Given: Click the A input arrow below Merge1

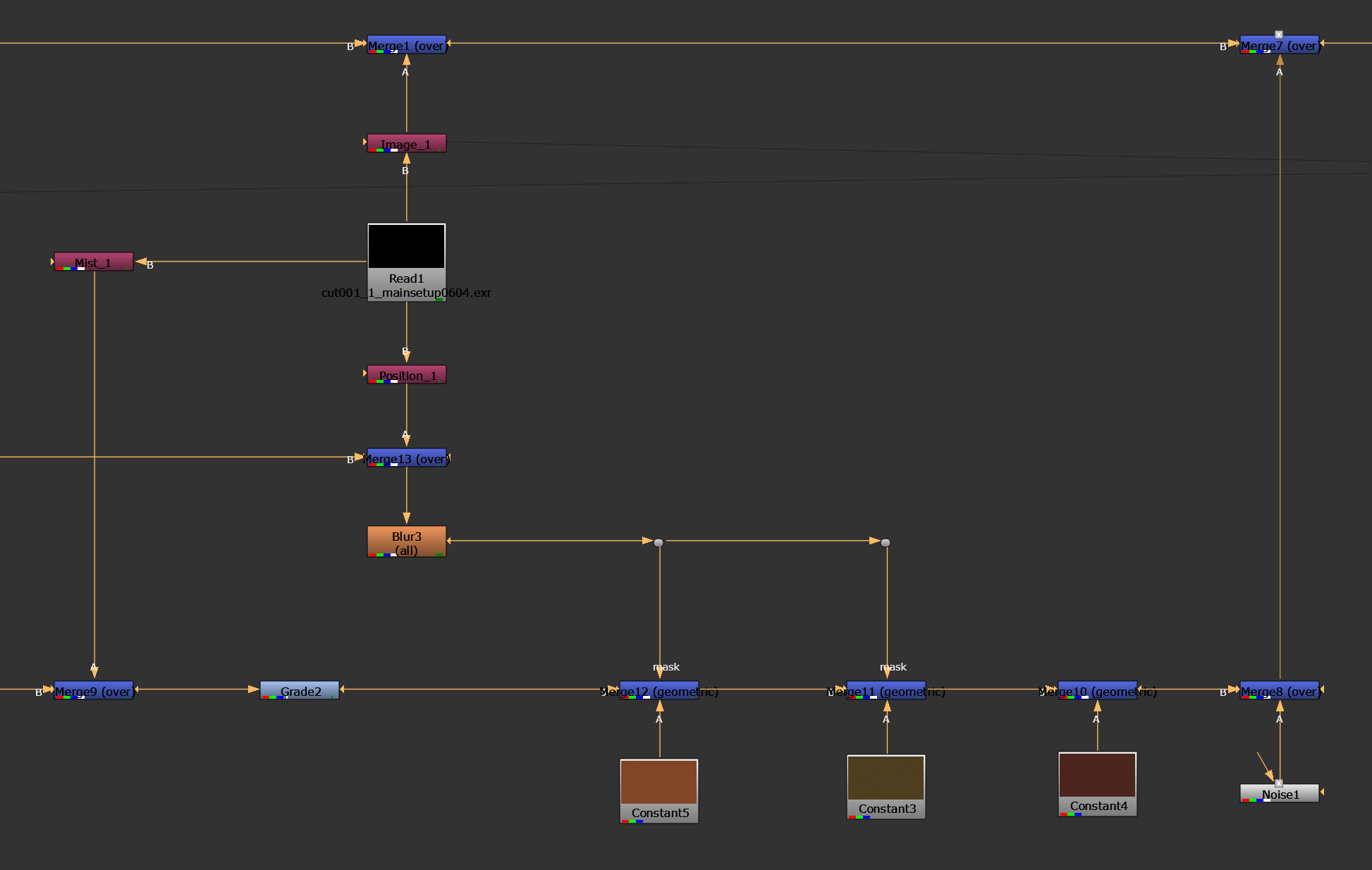Looking at the screenshot, I should (406, 61).
